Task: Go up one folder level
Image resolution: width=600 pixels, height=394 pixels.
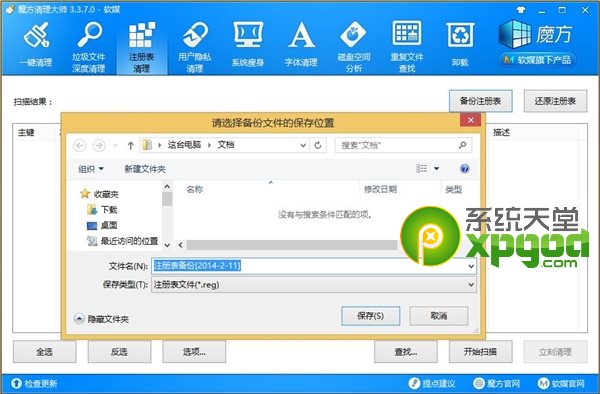Action: (x=130, y=145)
